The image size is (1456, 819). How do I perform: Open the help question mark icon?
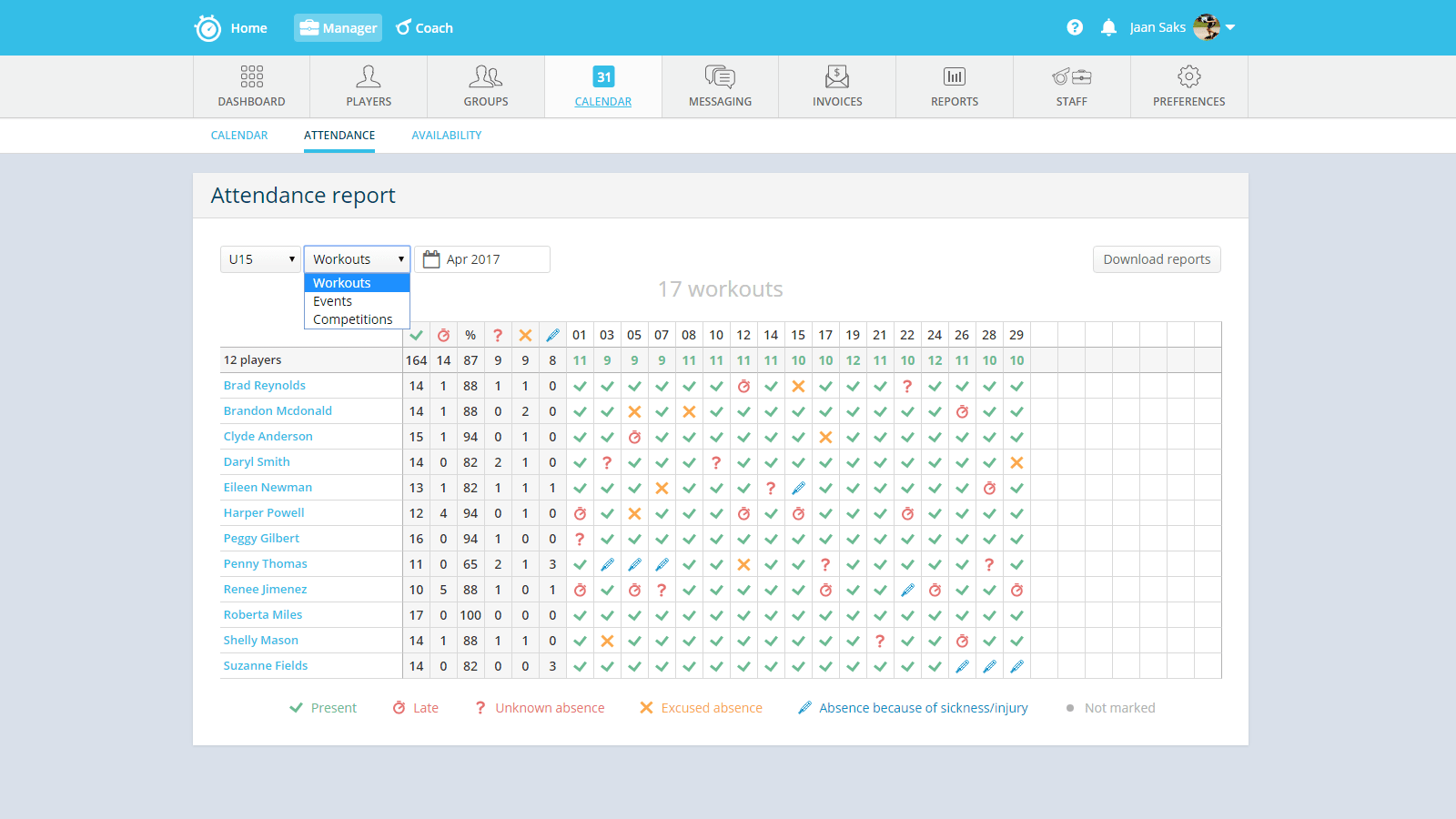coord(1075,27)
